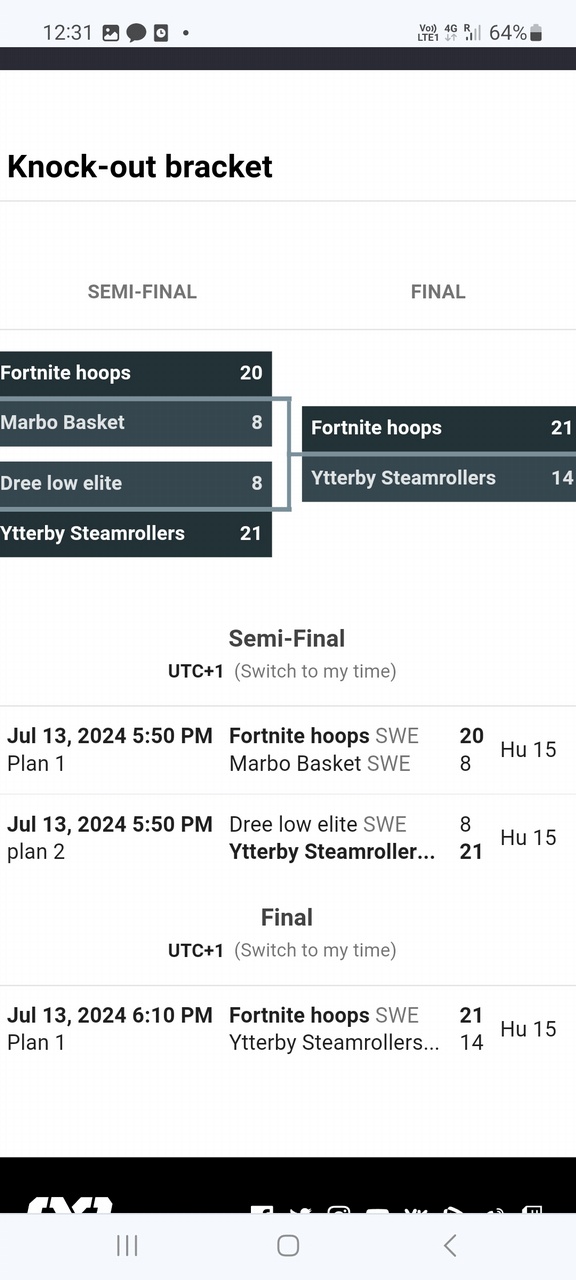
Task: Open Fortnite hoops semi-final bracket entry
Action: pyautogui.click(x=136, y=373)
